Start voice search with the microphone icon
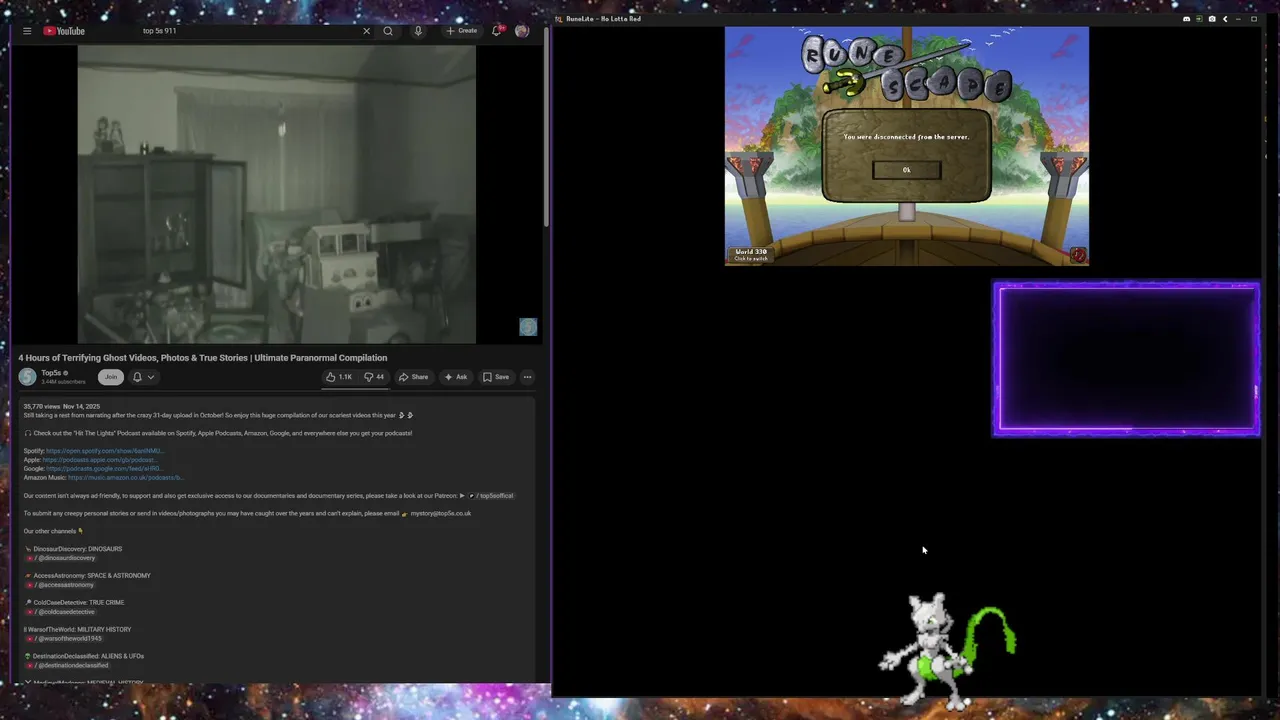The width and height of the screenshot is (1280, 720). [418, 31]
